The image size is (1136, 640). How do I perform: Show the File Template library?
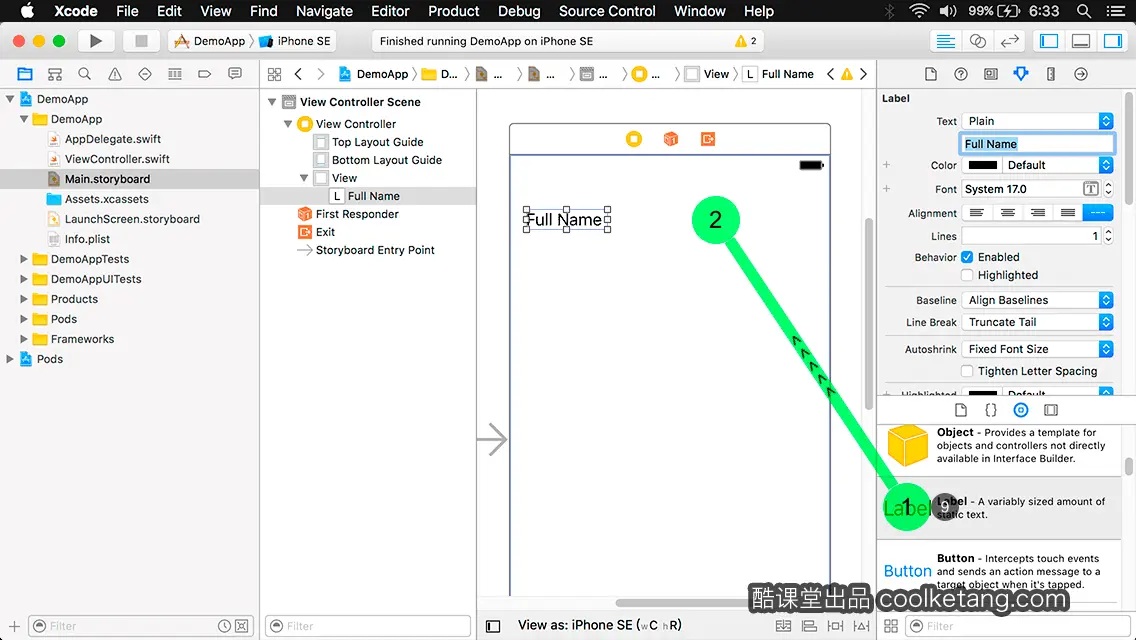tap(961, 410)
